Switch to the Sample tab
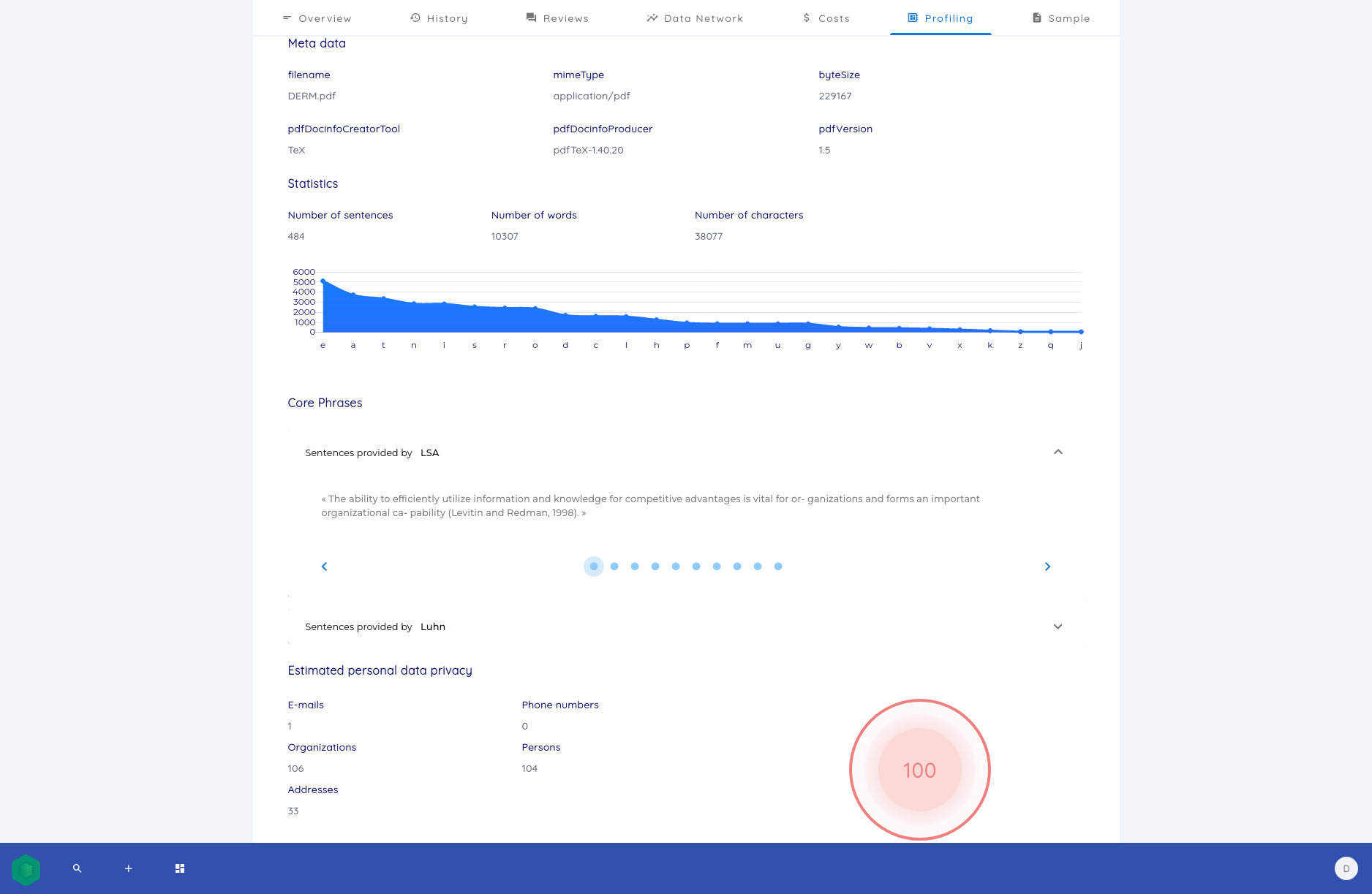This screenshot has width=1372, height=894. [1060, 18]
